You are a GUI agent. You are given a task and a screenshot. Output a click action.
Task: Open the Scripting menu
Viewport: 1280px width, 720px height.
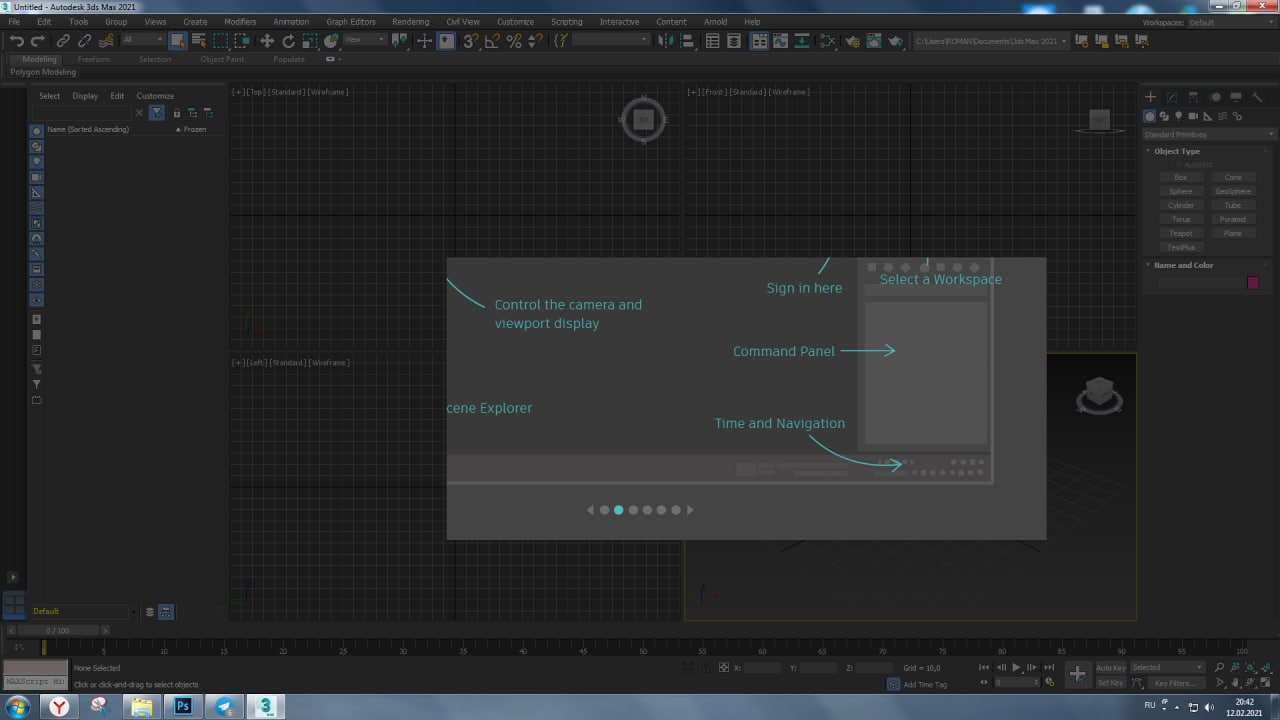pyautogui.click(x=566, y=21)
